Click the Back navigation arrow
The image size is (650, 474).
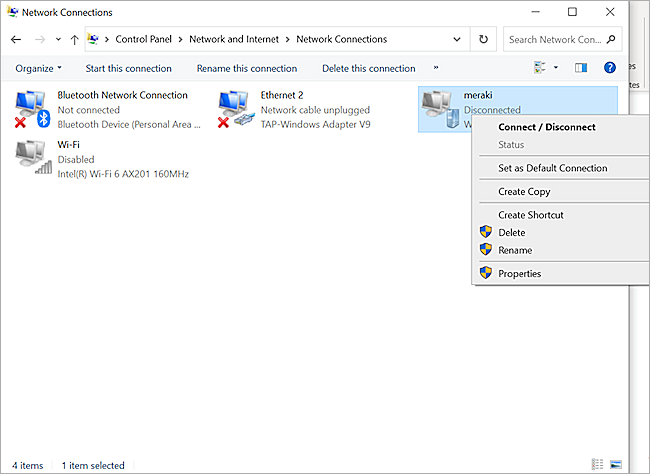click(x=16, y=39)
